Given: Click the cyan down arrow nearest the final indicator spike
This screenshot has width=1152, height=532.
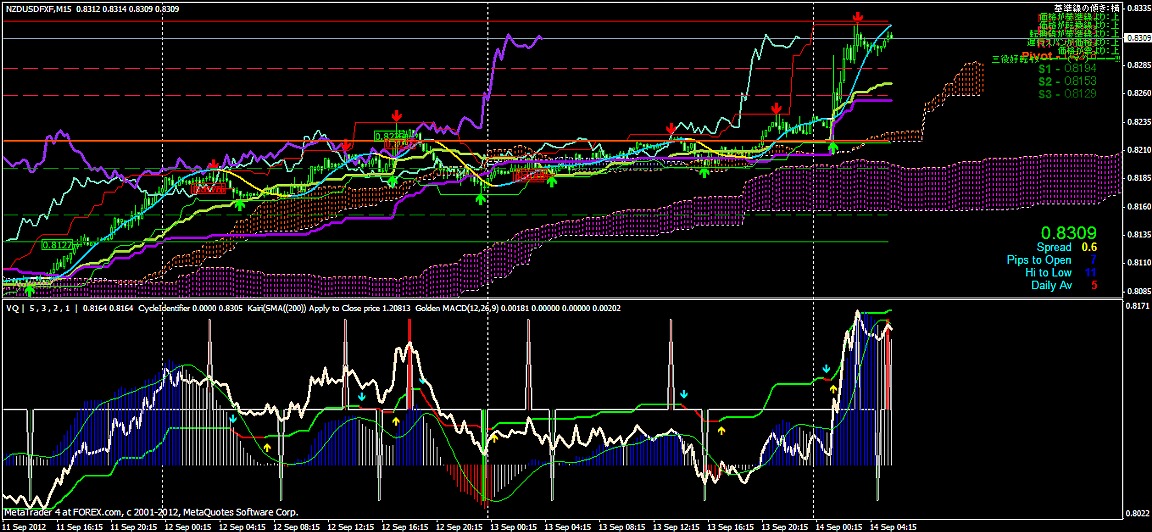Looking at the screenshot, I should coord(826,369).
